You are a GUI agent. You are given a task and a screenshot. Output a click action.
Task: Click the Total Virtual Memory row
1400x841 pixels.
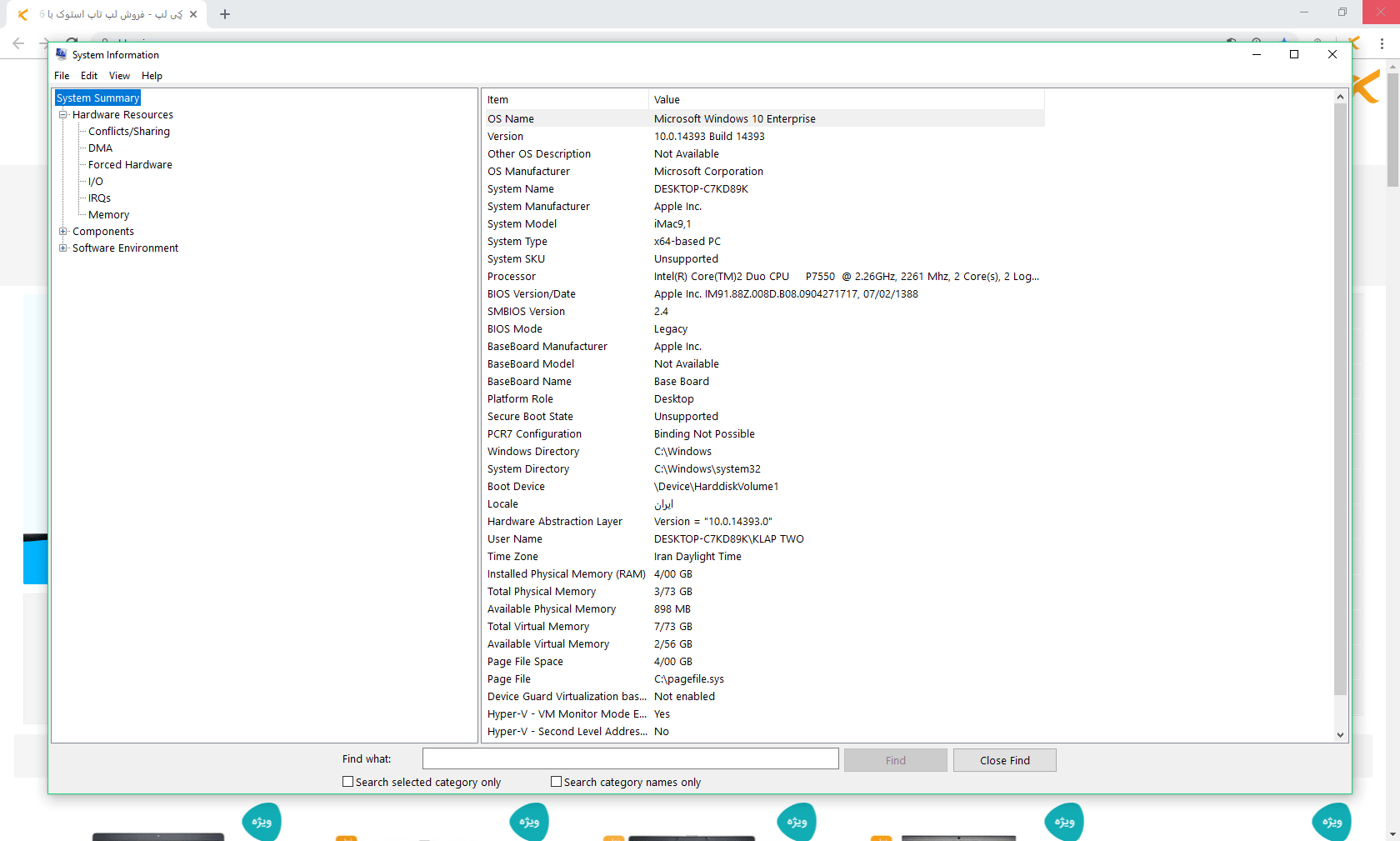(764, 627)
